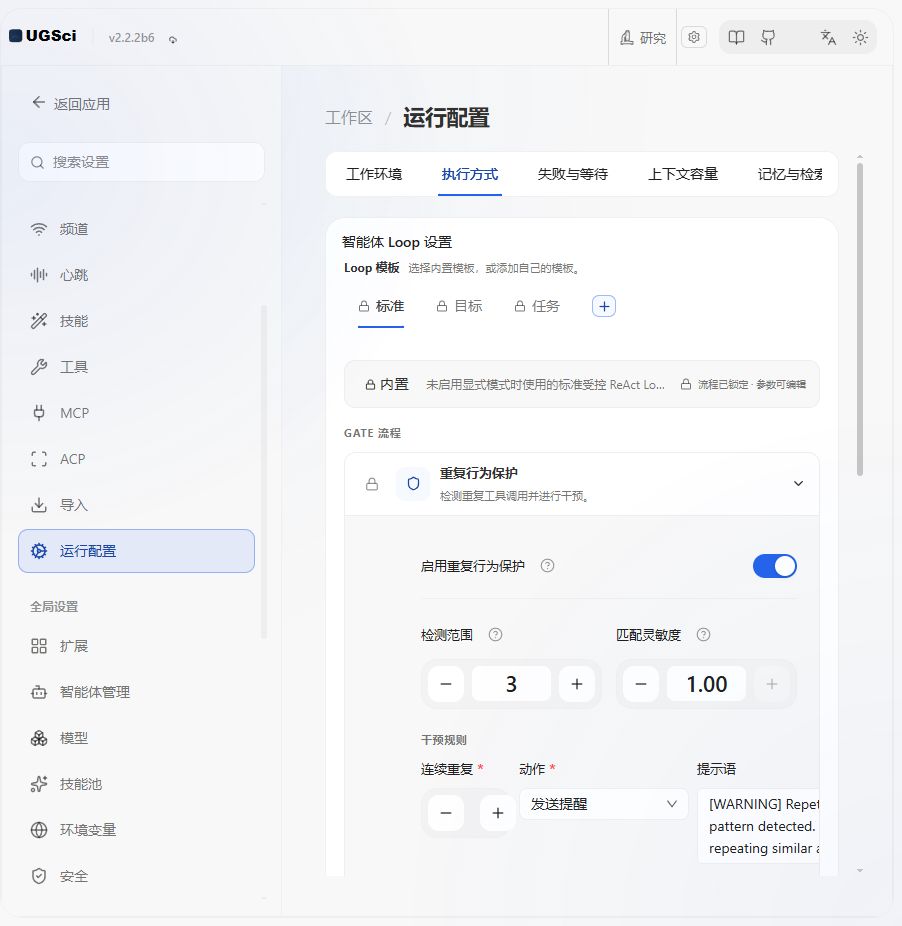Open 智能体管理 in the sidebar
The height and width of the screenshot is (926, 902).
137,692
